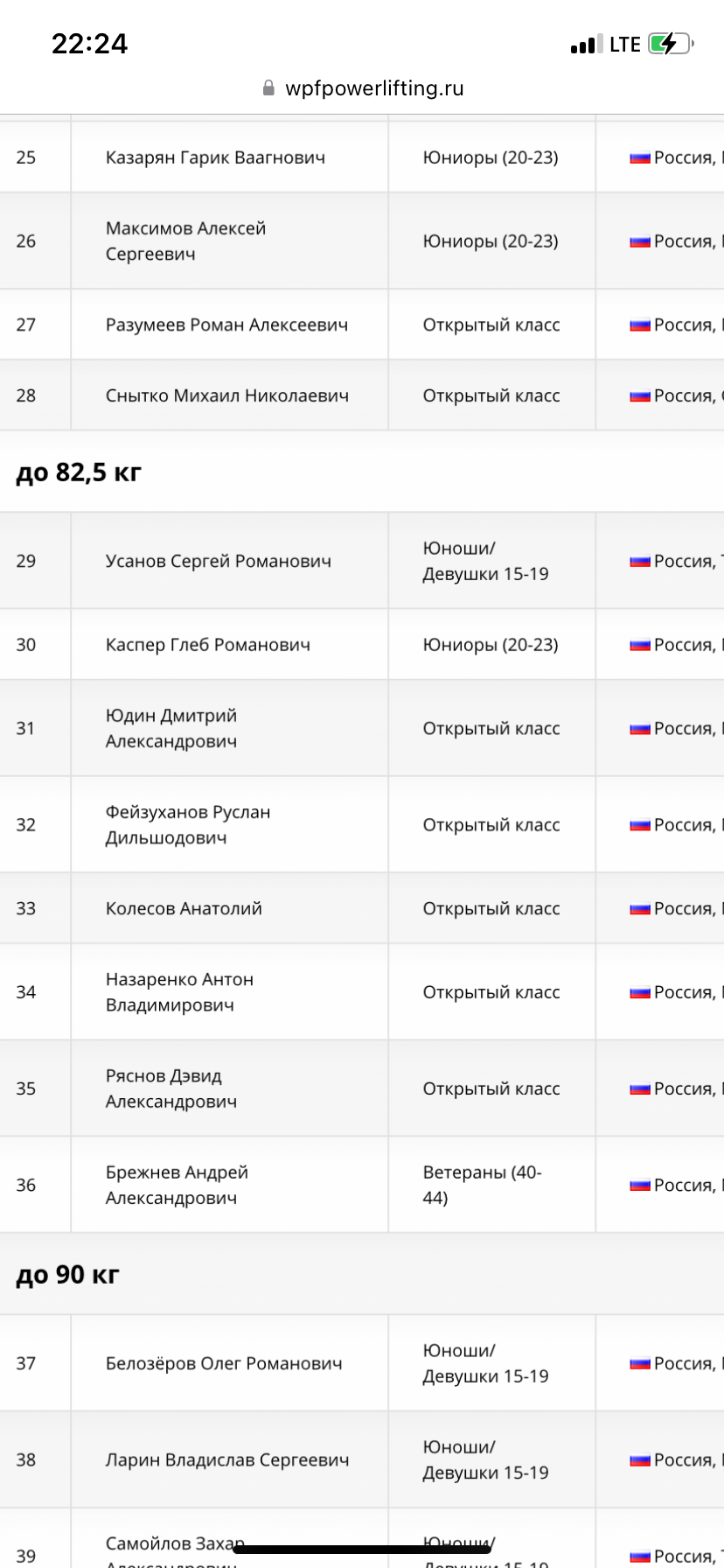Viewport: 724px width, 1568px height.
Task: Tap the clock showing 22:24
Action: 89,44
